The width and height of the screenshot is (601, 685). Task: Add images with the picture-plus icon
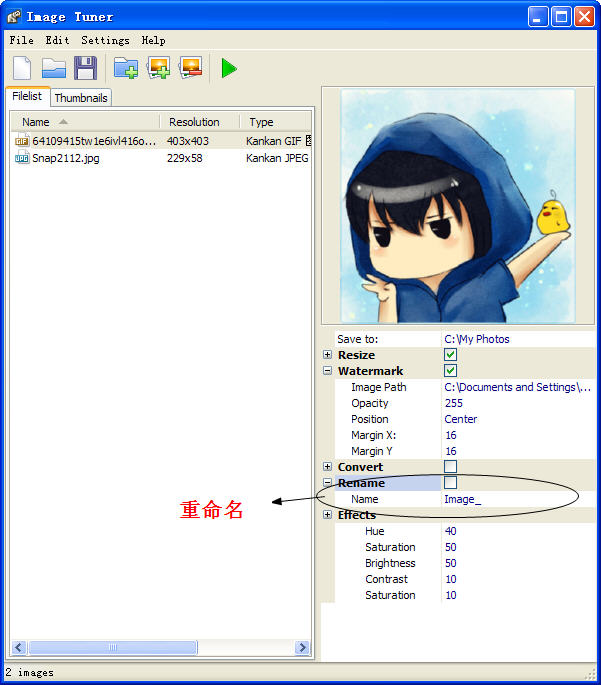click(x=159, y=68)
